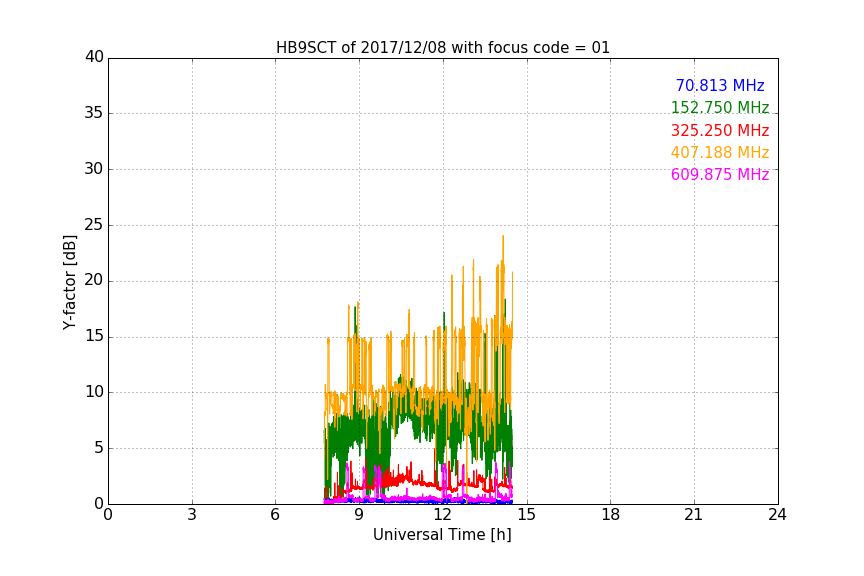Click the 'Universal Time [h]' axis label
Screen dimensions: 864x576
point(442,535)
